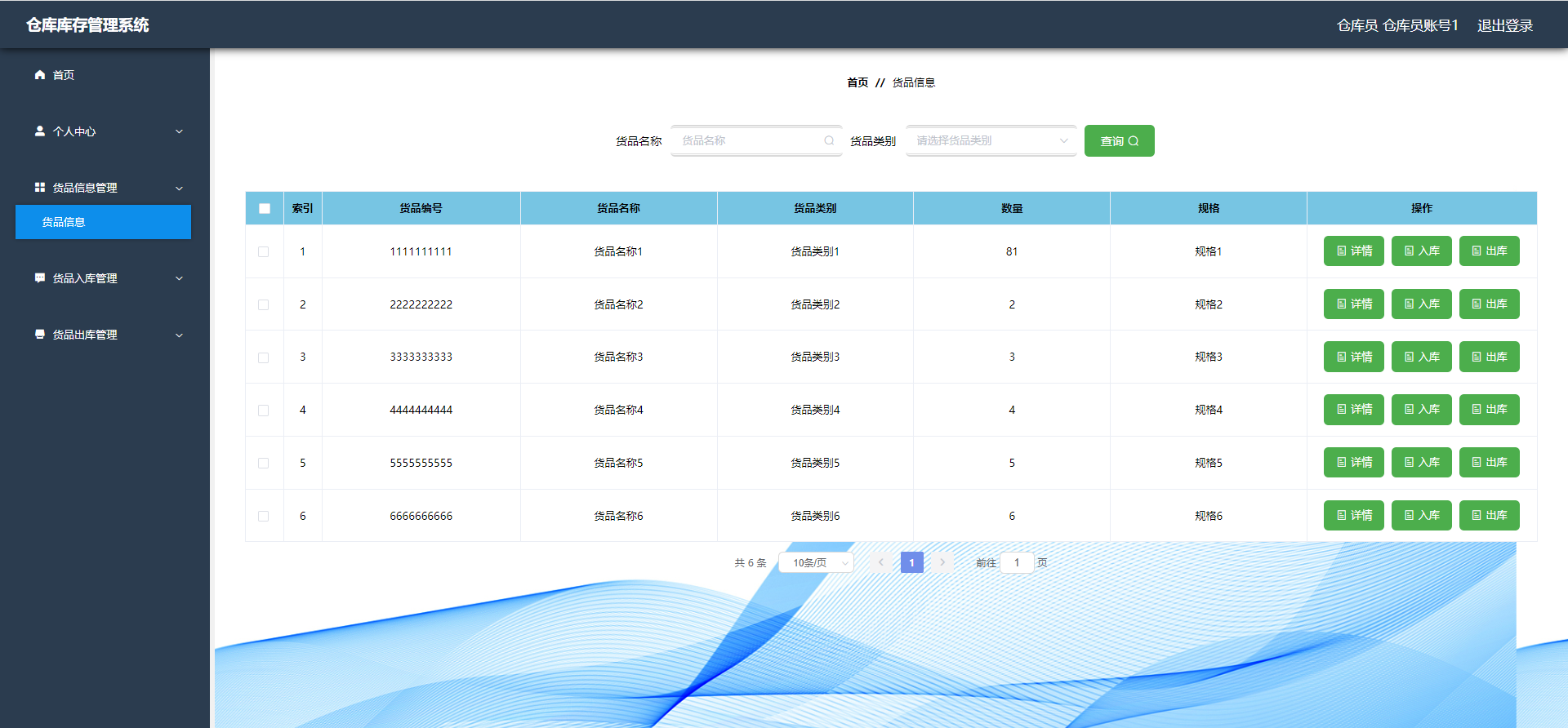The height and width of the screenshot is (728, 1568).
Task: Click the grid icon beside 货品信息管理
Action: 39,188
